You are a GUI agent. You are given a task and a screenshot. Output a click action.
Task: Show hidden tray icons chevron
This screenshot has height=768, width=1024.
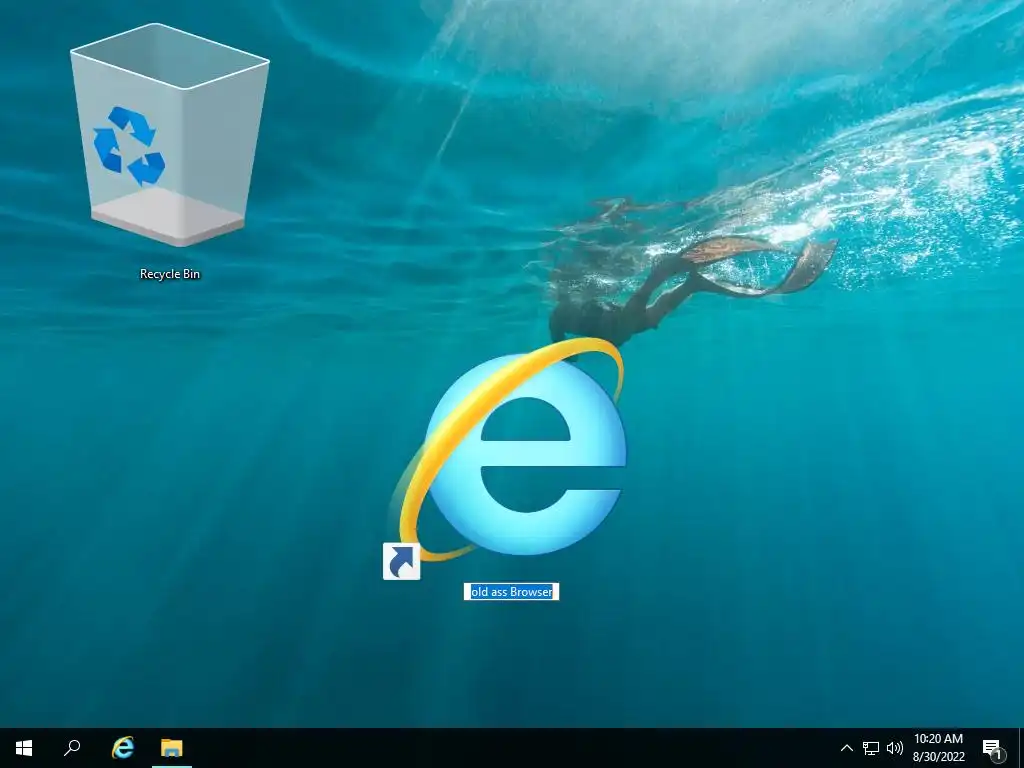(x=846, y=748)
